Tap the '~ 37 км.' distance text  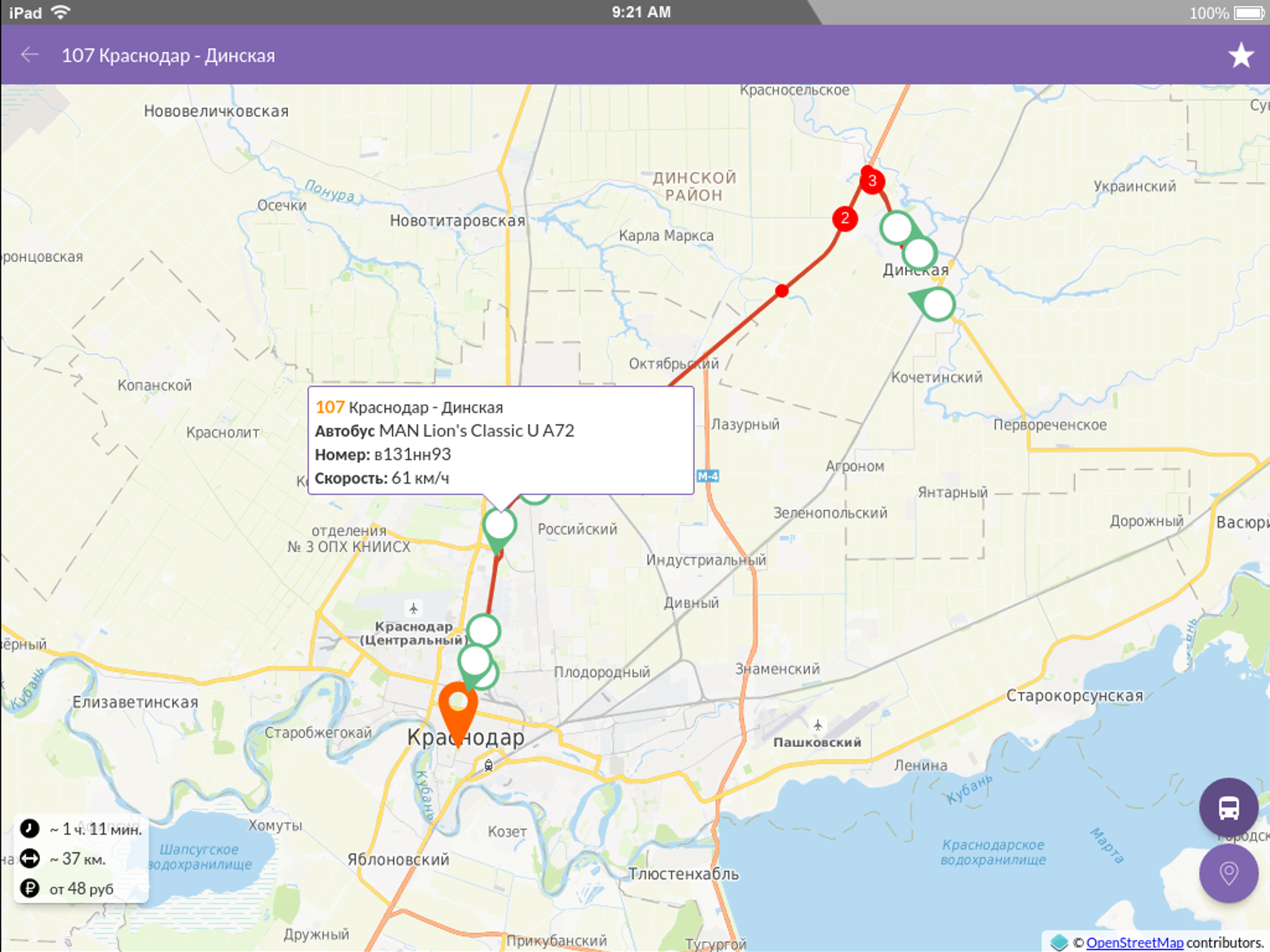tap(78, 859)
